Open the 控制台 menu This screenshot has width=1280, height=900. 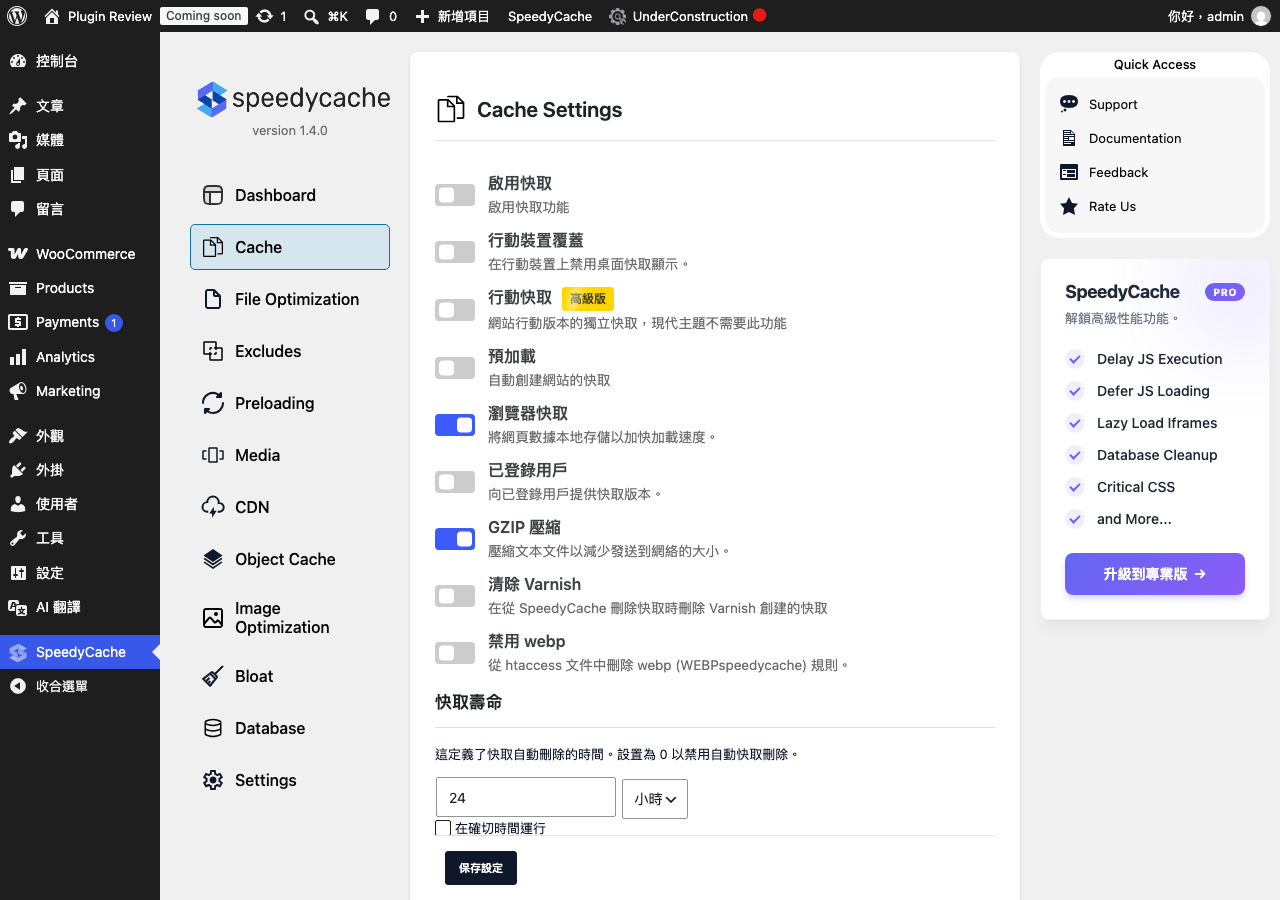80,61
